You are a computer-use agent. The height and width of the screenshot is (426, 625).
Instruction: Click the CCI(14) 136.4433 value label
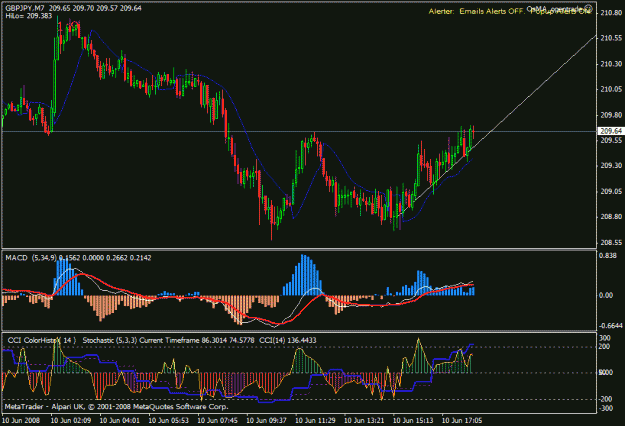288,340
